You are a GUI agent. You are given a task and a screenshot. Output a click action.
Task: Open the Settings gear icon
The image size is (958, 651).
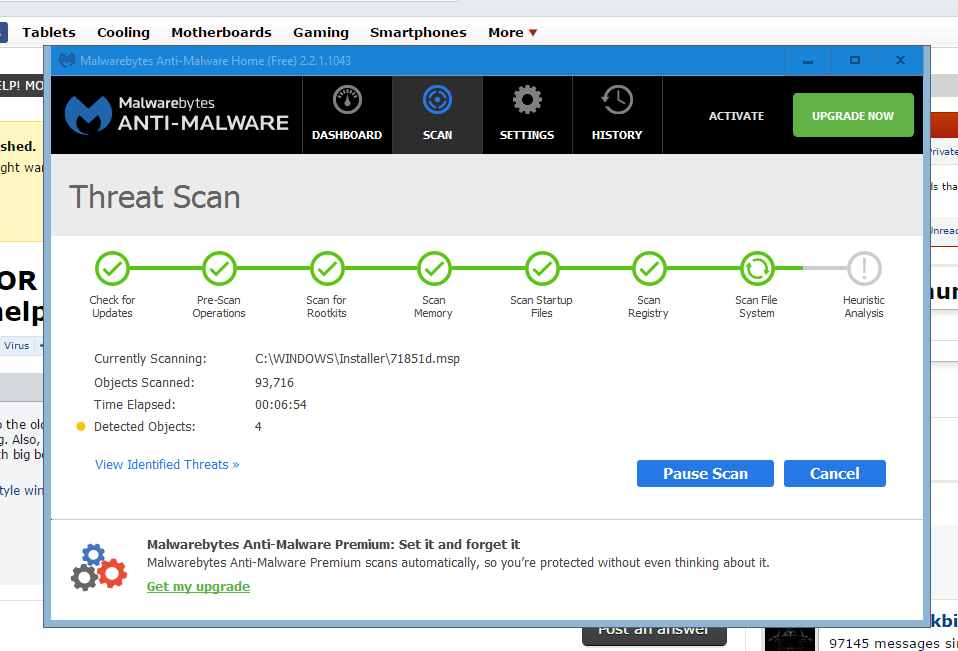527,100
